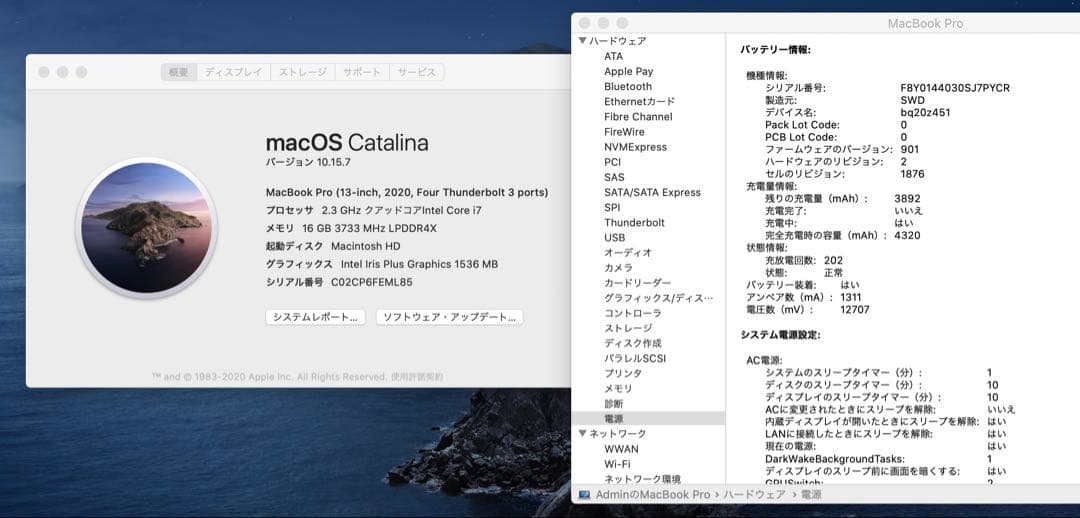Click the serial number C02CP6FEML85

point(372,282)
